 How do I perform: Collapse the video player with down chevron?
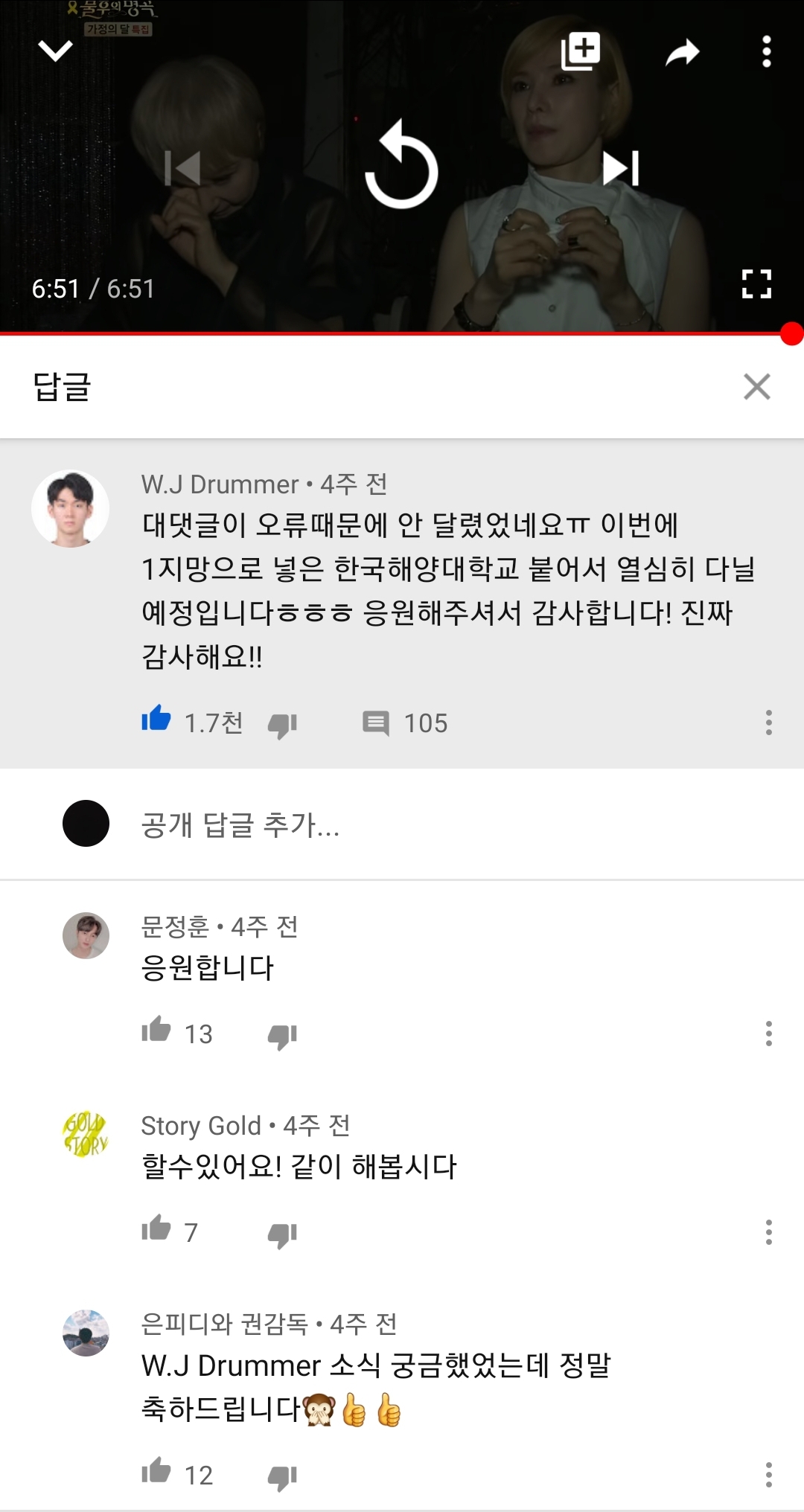tap(55, 51)
